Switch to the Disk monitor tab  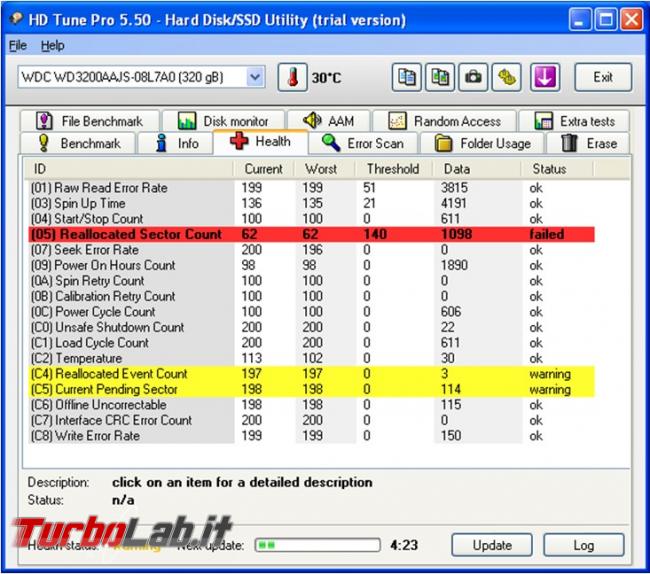pos(223,121)
